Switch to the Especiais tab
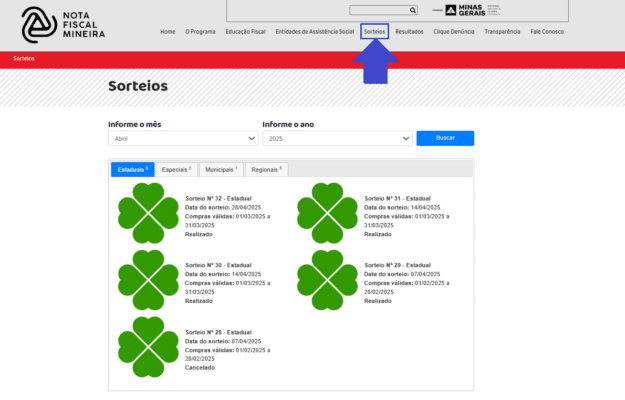The width and height of the screenshot is (625, 400). [177, 170]
